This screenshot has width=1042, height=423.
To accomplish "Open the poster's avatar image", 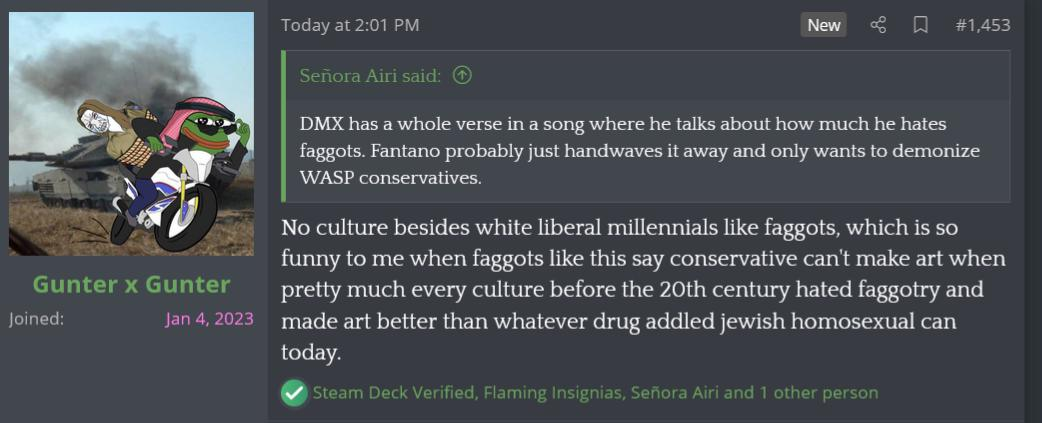I will 131,134.
